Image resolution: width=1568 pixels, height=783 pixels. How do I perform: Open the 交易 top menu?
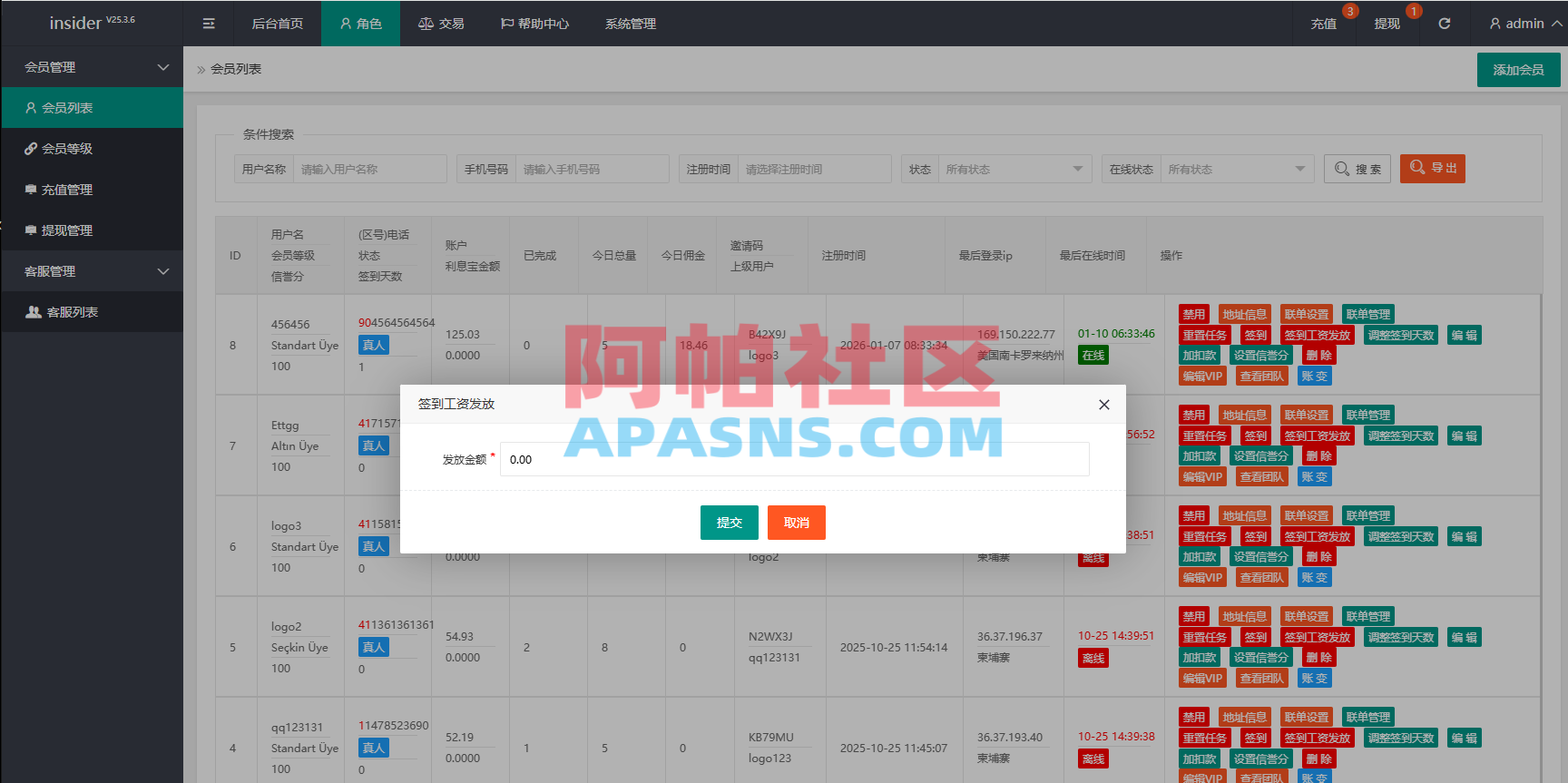pyautogui.click(x=441, y=24)
